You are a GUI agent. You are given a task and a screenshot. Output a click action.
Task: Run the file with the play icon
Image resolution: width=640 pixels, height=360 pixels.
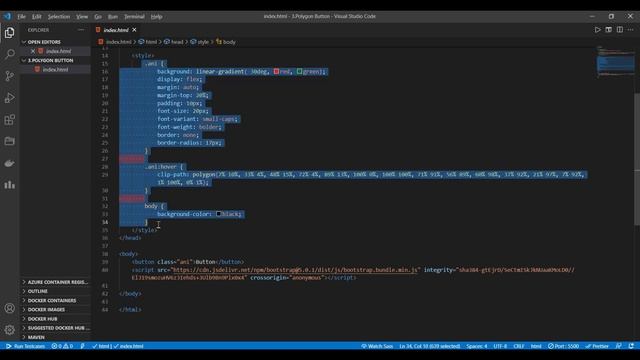point(598,30)
